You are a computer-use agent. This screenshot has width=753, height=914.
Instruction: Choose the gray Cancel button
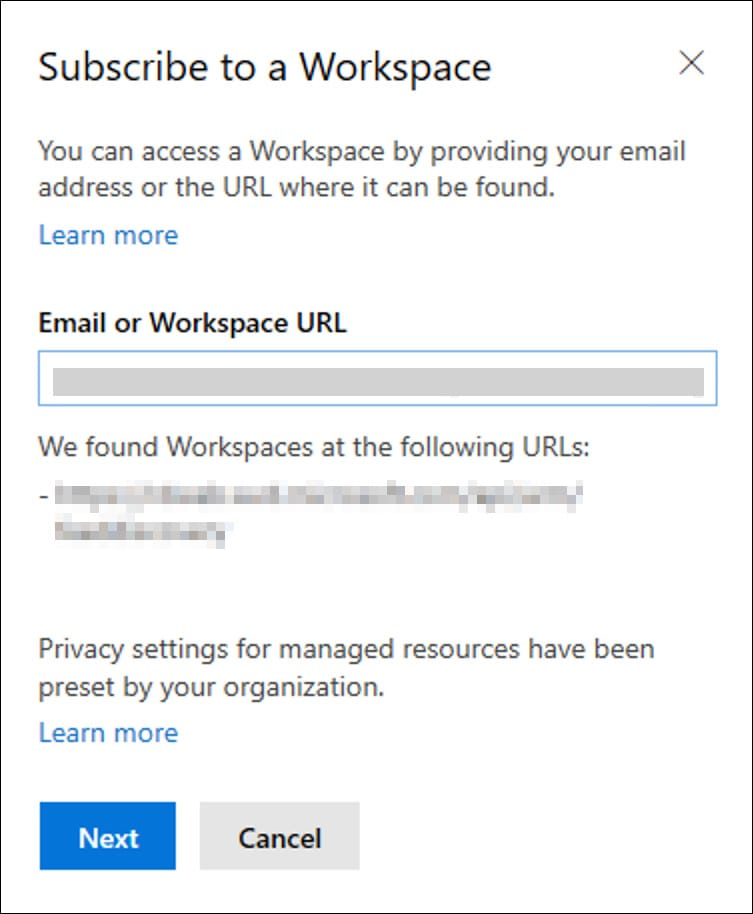point(279,836)
